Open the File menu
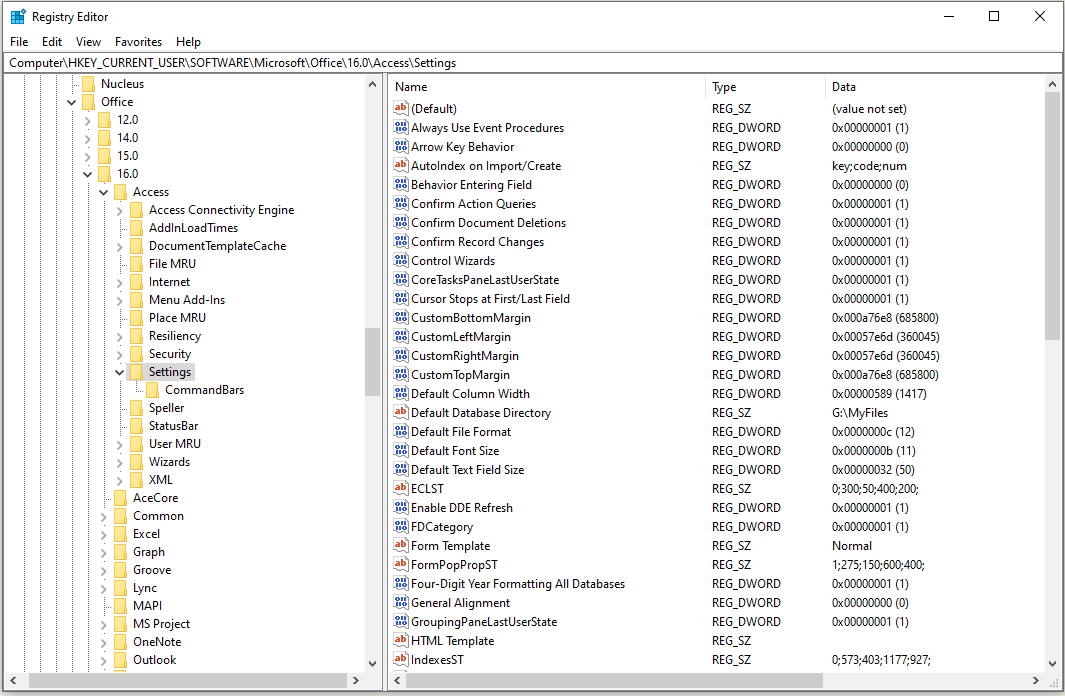 tap(19, 41)
